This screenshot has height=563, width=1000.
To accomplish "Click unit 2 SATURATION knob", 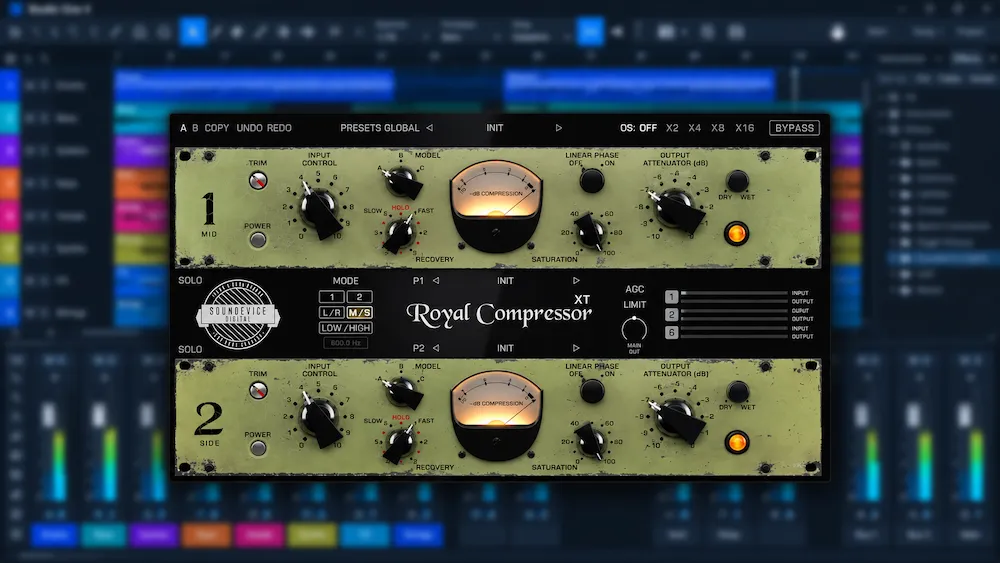I will [x=591, y=440].
